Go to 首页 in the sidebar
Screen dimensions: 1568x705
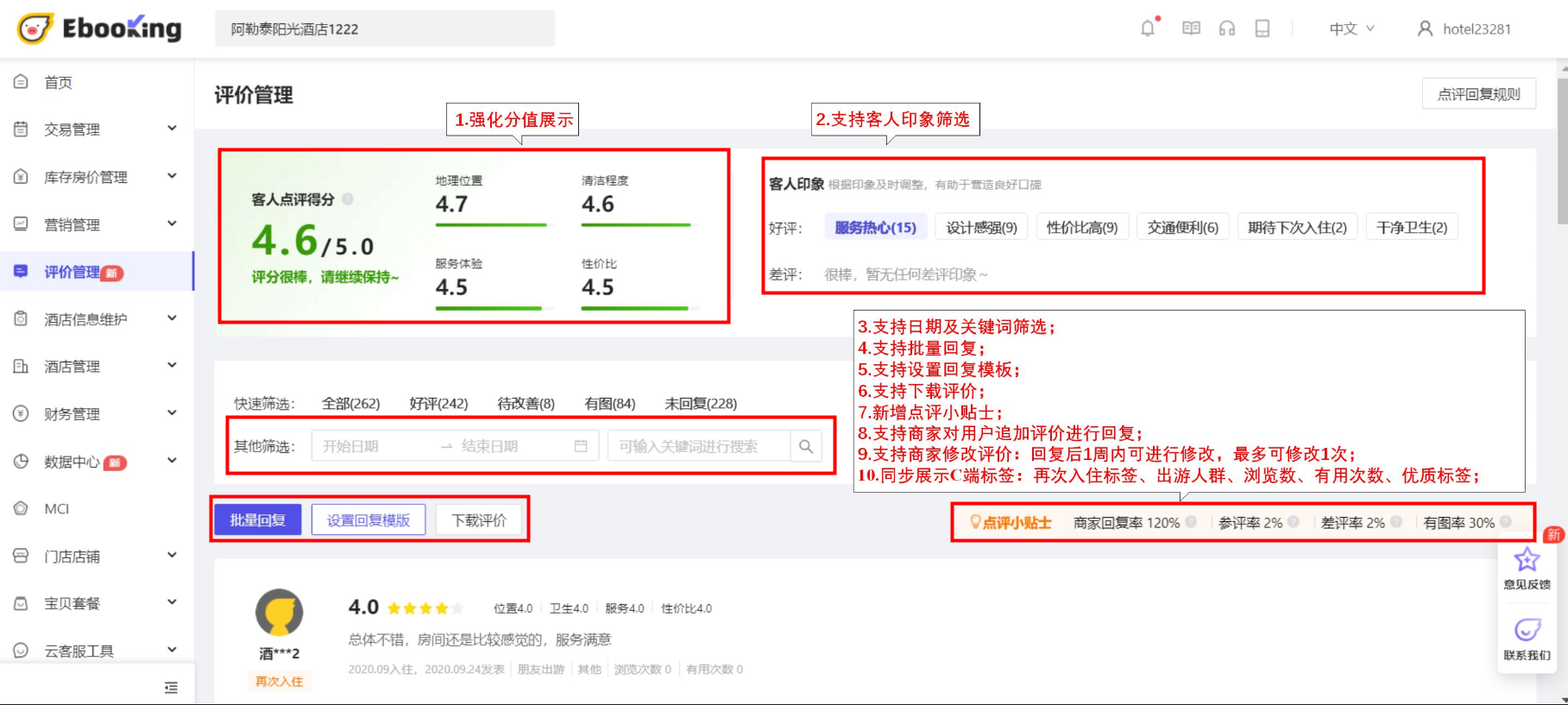[x=58, y=82]
